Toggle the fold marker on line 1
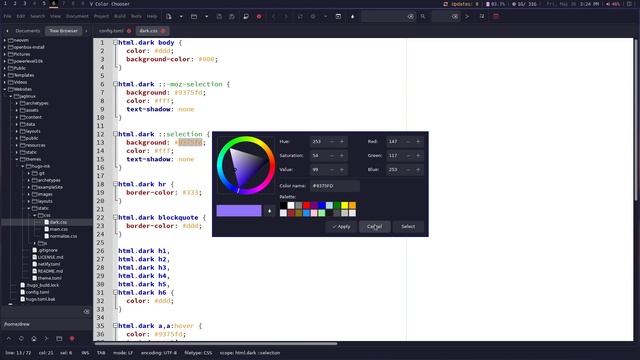The height and width of the screenshot is (360, 640). click(x=115, y=42)
